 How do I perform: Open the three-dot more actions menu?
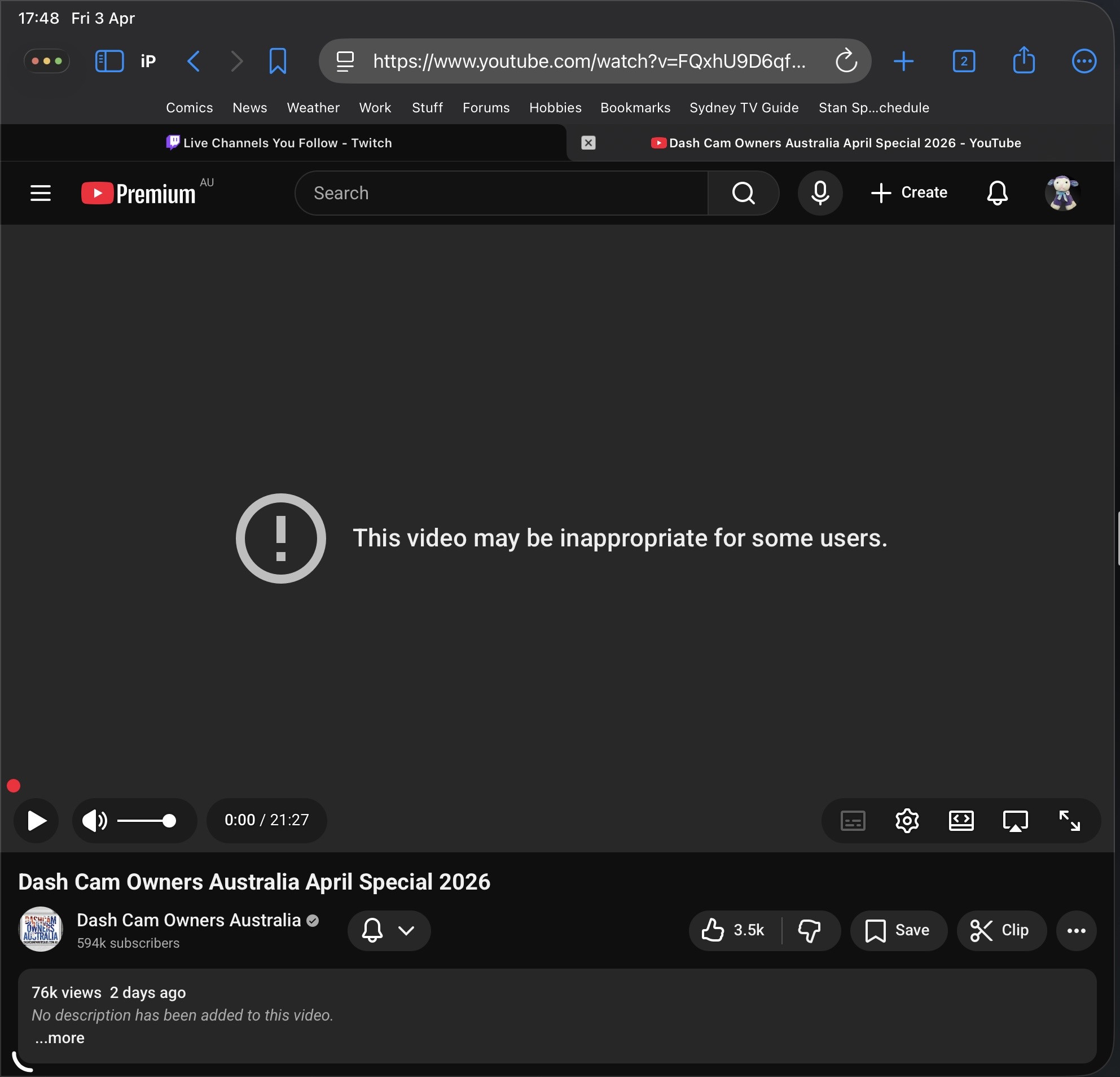tap(1076, 930)
